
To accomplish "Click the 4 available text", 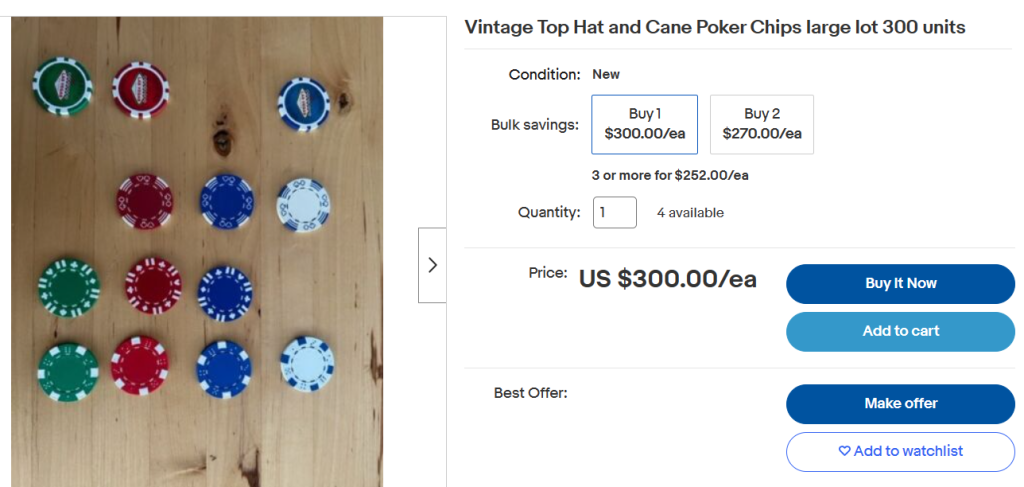I will (x=690, y=213).
